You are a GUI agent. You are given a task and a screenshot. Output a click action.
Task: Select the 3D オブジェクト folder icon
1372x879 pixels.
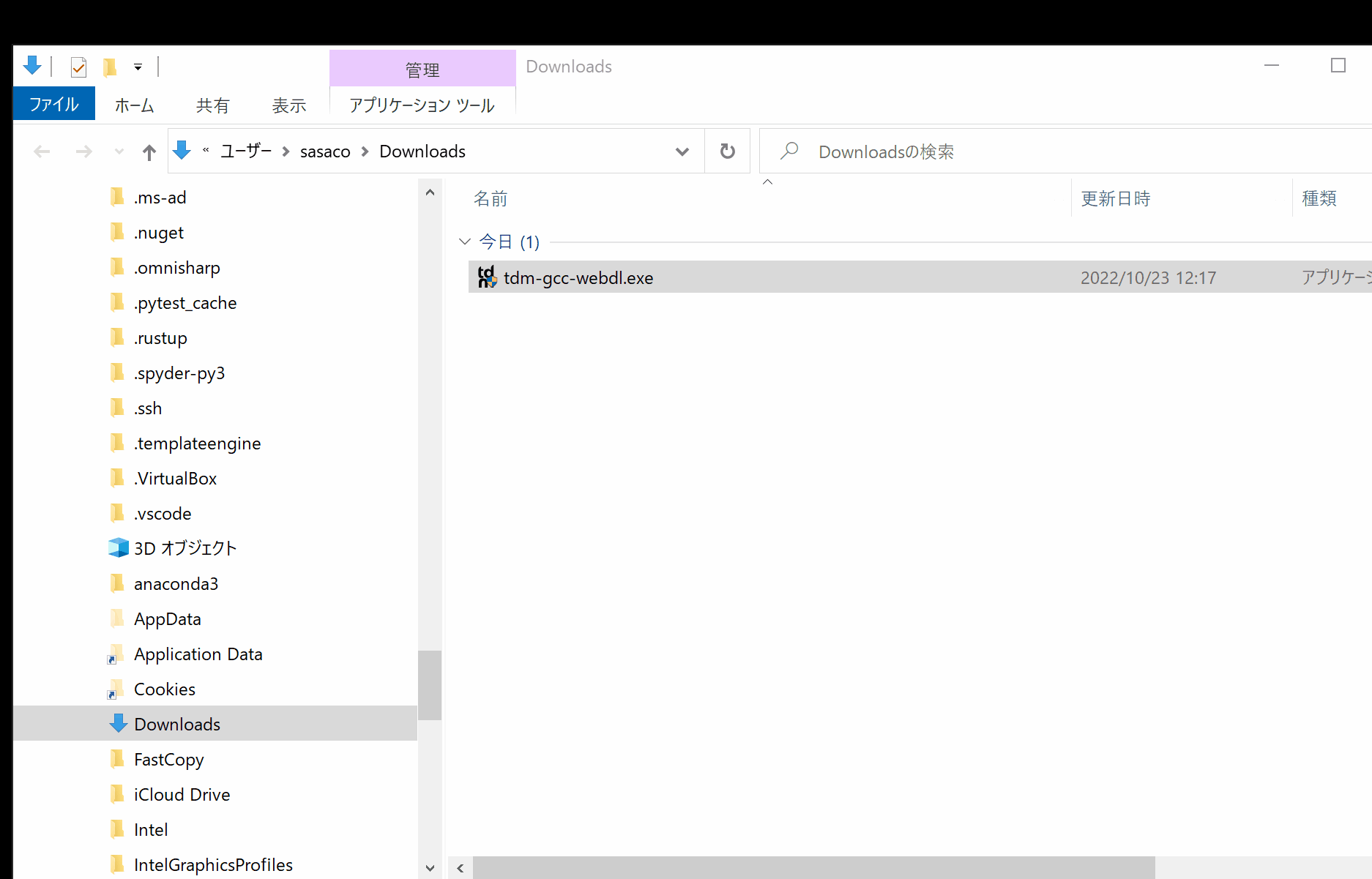click(x=118, y=547)
